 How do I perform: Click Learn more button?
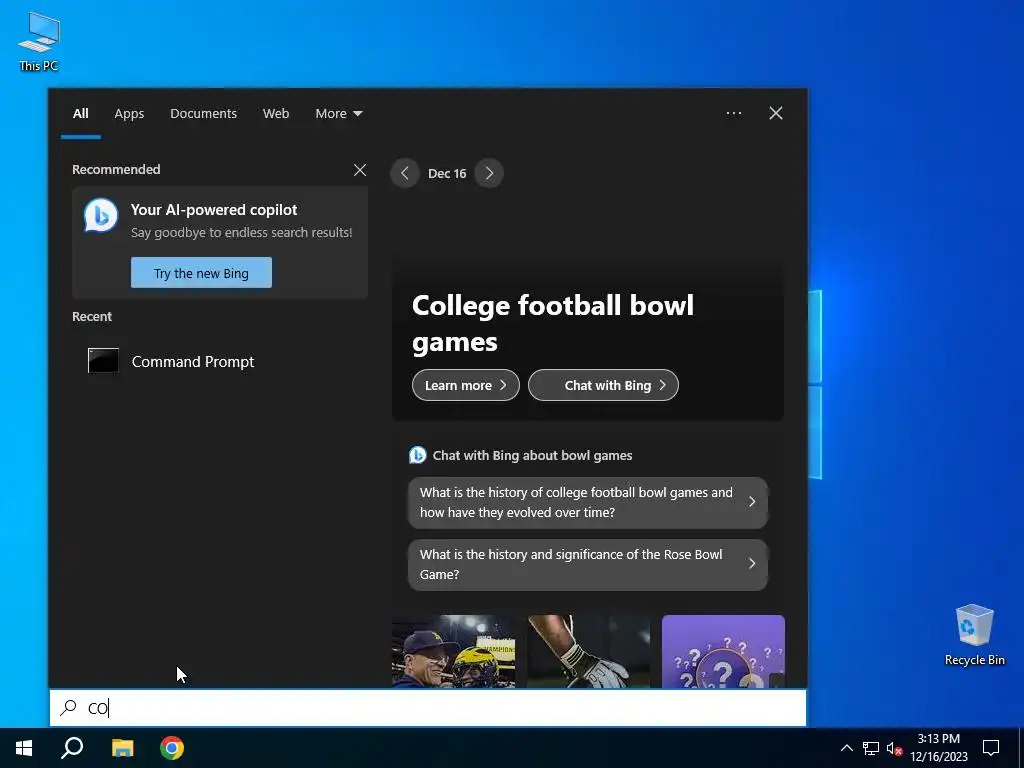pyautogui.click(x=466, y=385)
